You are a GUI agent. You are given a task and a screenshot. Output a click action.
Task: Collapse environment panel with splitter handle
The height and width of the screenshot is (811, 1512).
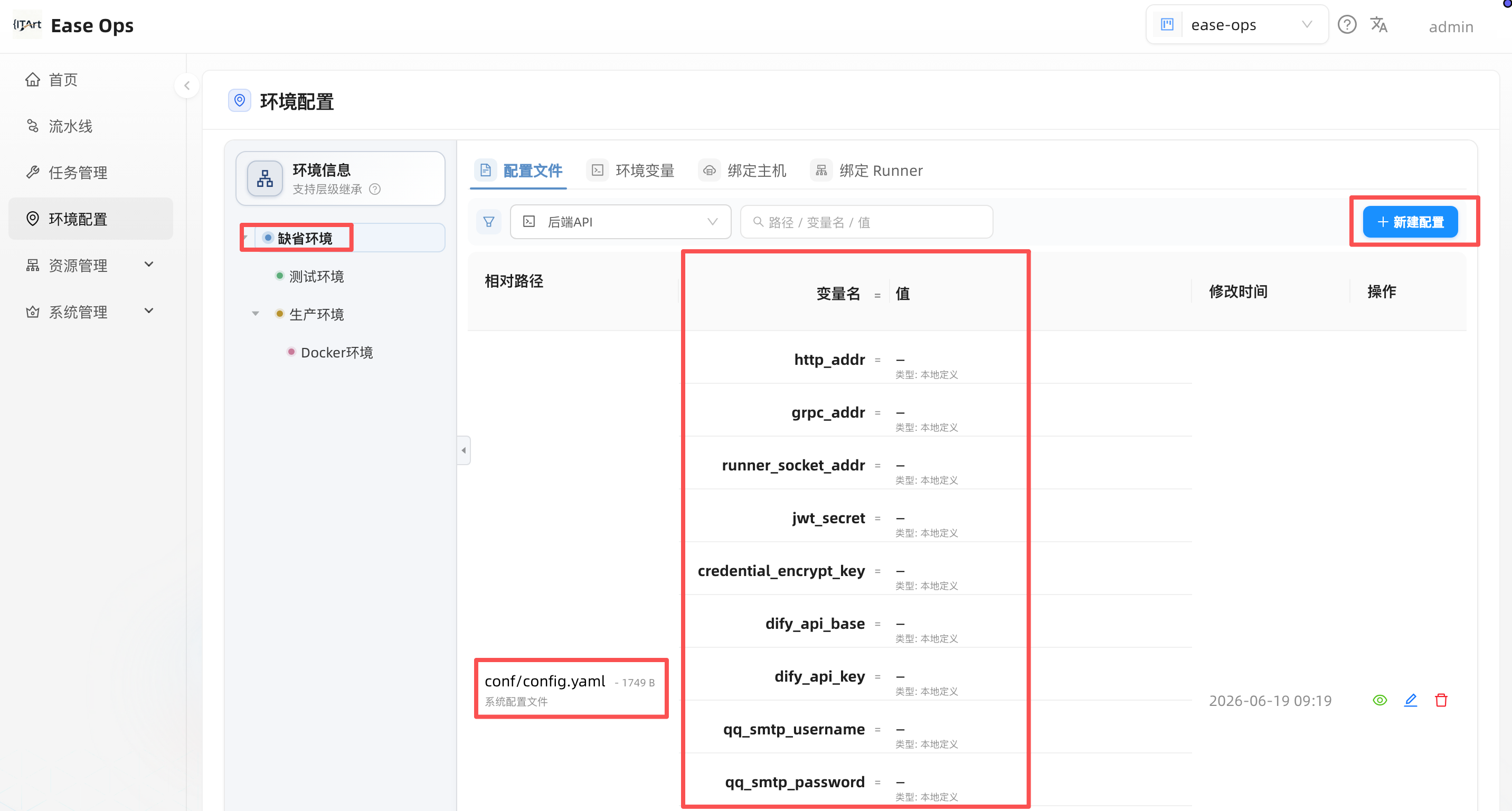pos(464,451)
